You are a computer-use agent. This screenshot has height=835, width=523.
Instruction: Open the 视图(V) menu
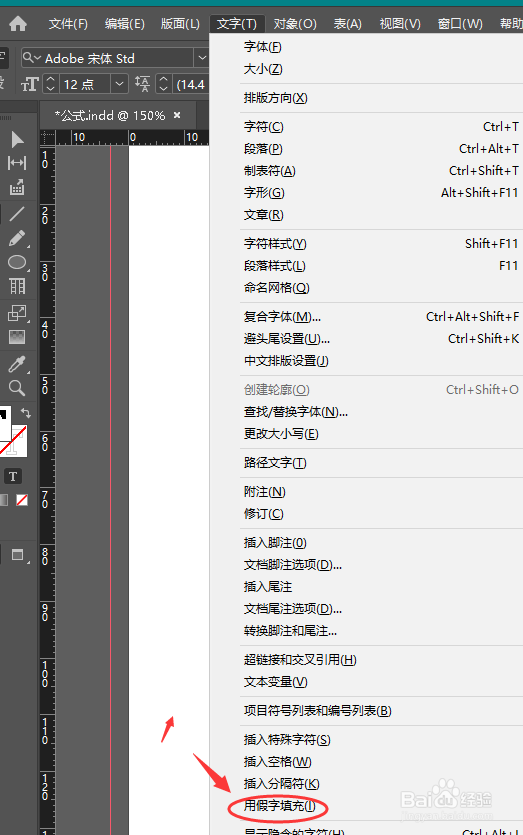399,24
